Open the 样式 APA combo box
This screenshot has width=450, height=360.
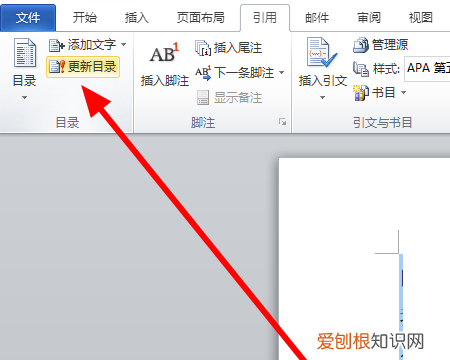pyautogui.click(x=427, y=69)
